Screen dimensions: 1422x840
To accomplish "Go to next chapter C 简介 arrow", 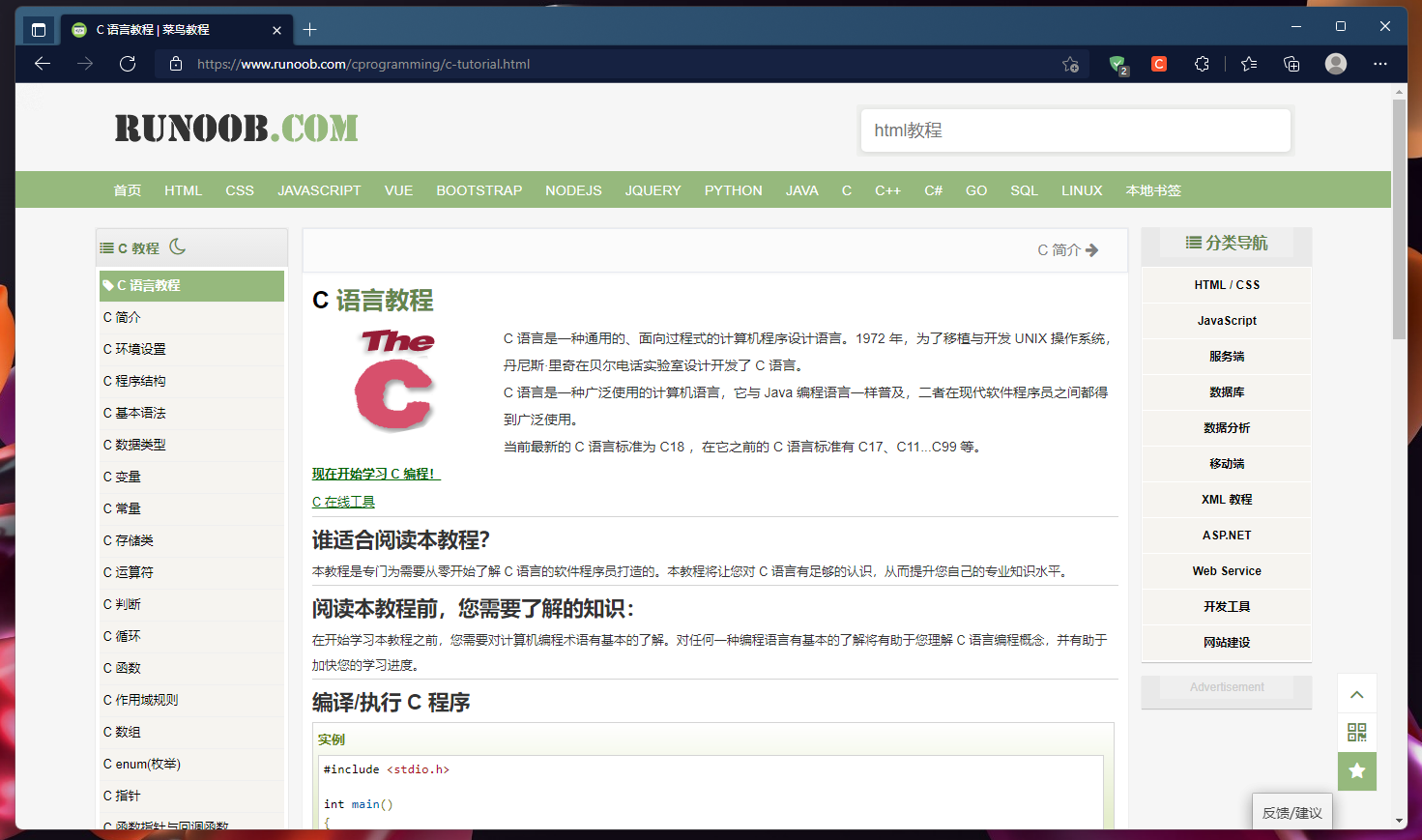I will coord(1067,249).
